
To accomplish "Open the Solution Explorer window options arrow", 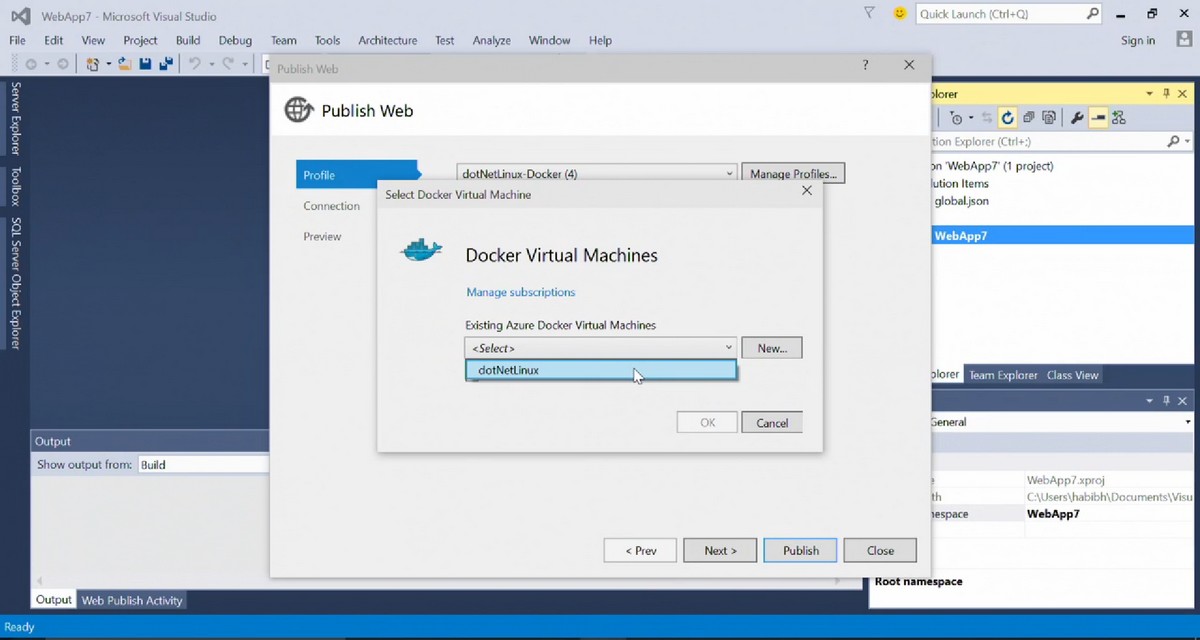I will pyautogui.click(x=1149, y=93).
